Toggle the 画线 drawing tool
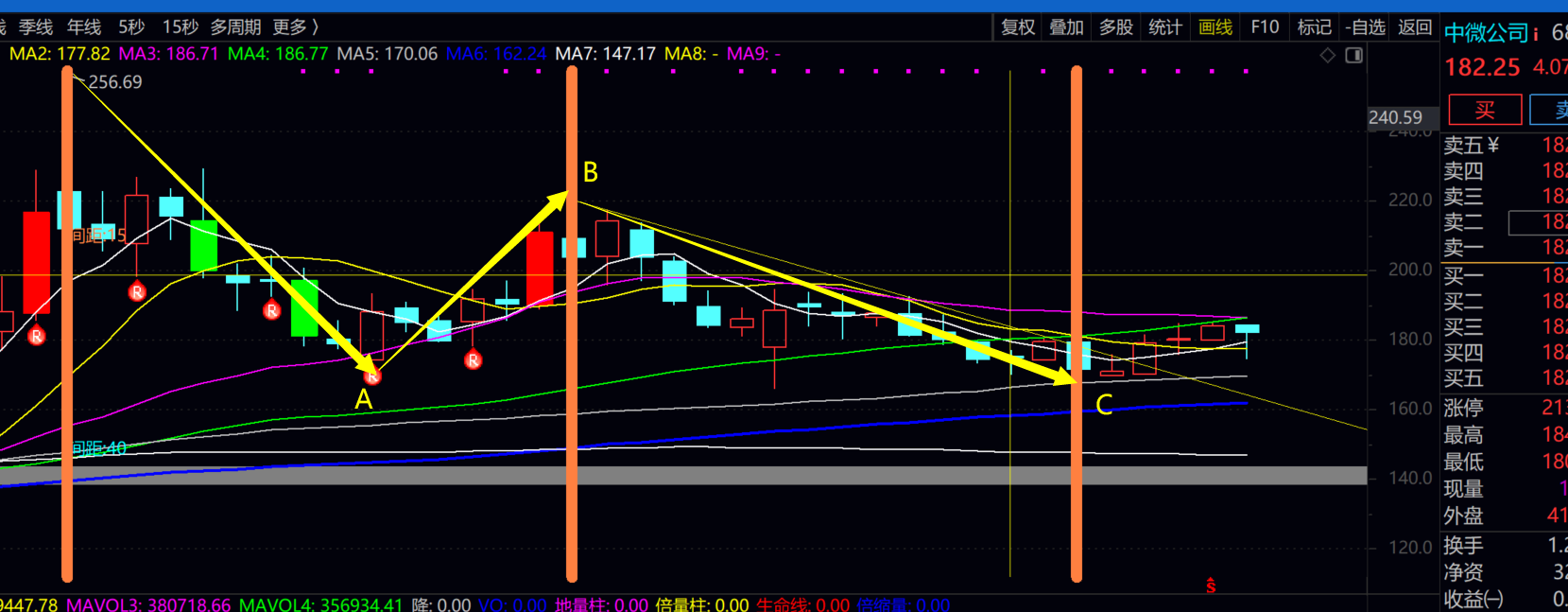The height and width of the screenshot is (612, 1568). point(1215,27)
